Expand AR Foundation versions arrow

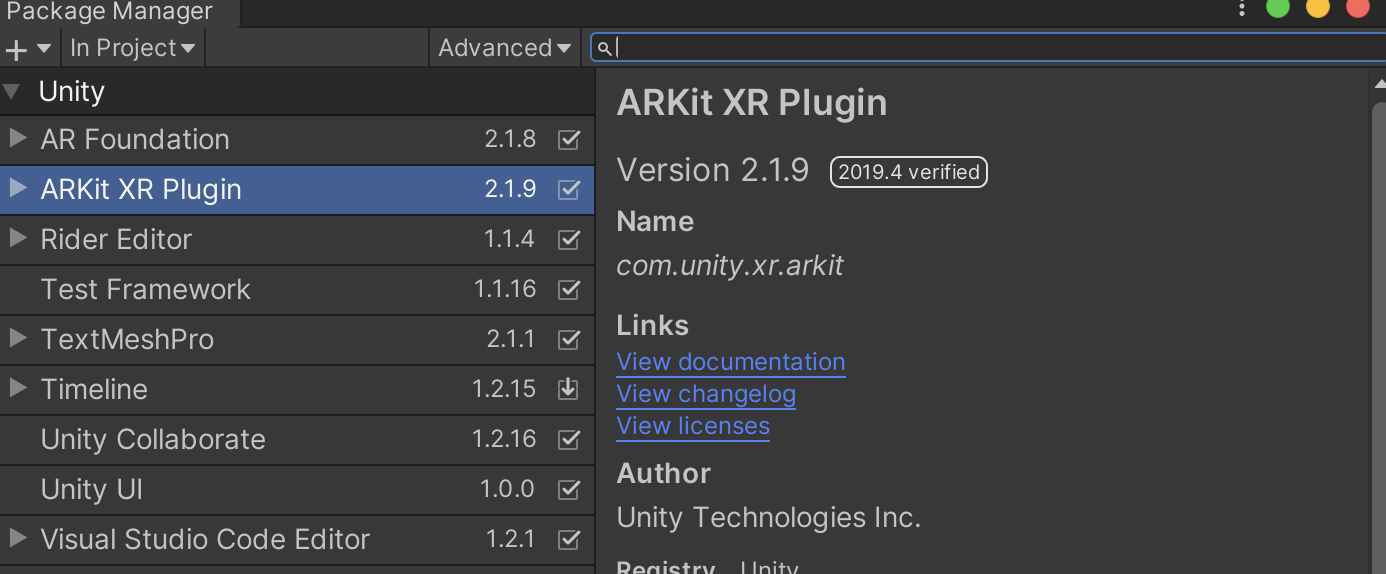[17, 138]
